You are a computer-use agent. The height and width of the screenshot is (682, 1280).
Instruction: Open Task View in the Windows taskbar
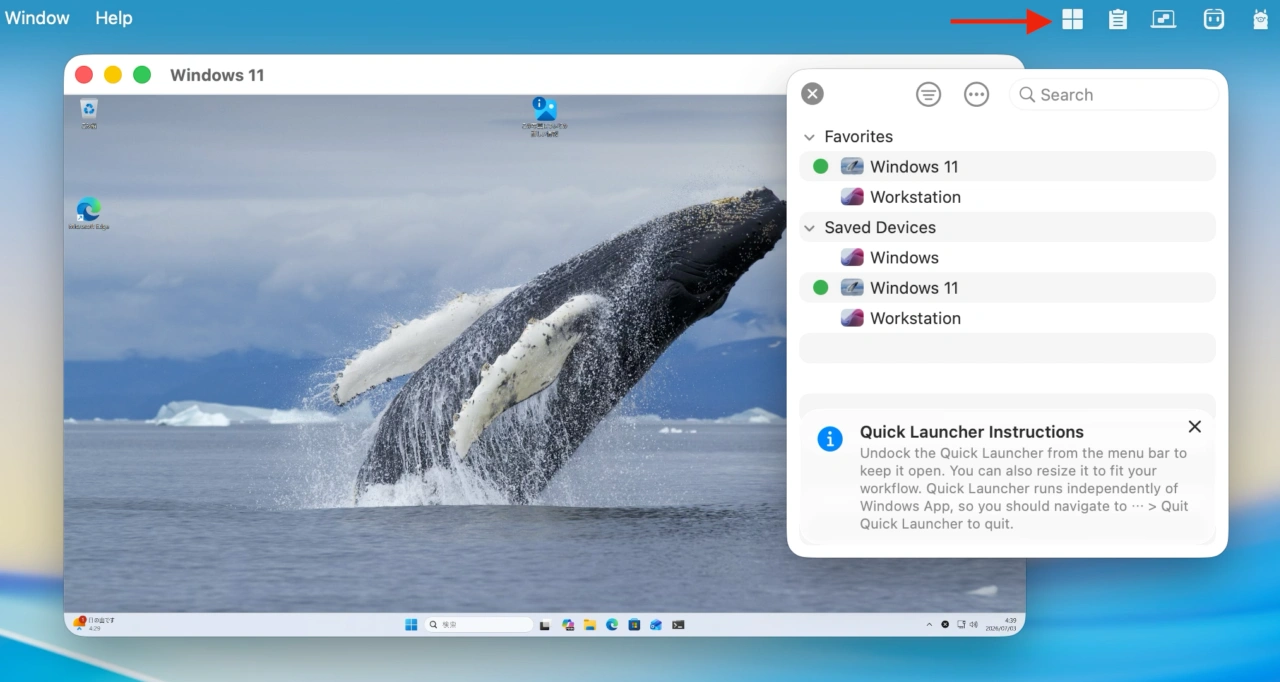click(545, 625)
